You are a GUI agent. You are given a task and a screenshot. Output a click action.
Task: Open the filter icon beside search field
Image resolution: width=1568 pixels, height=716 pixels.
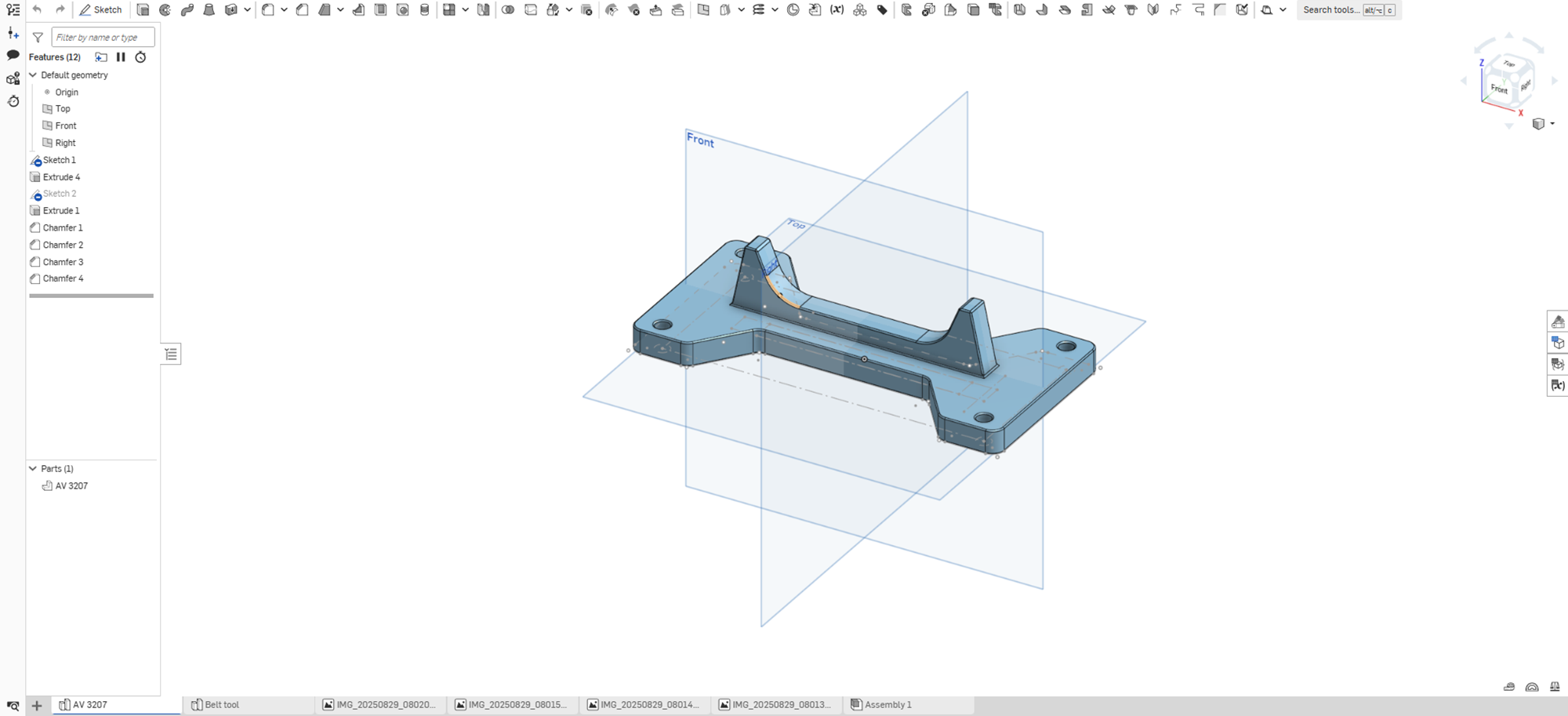pyautogui.click(x=38, y=37)
